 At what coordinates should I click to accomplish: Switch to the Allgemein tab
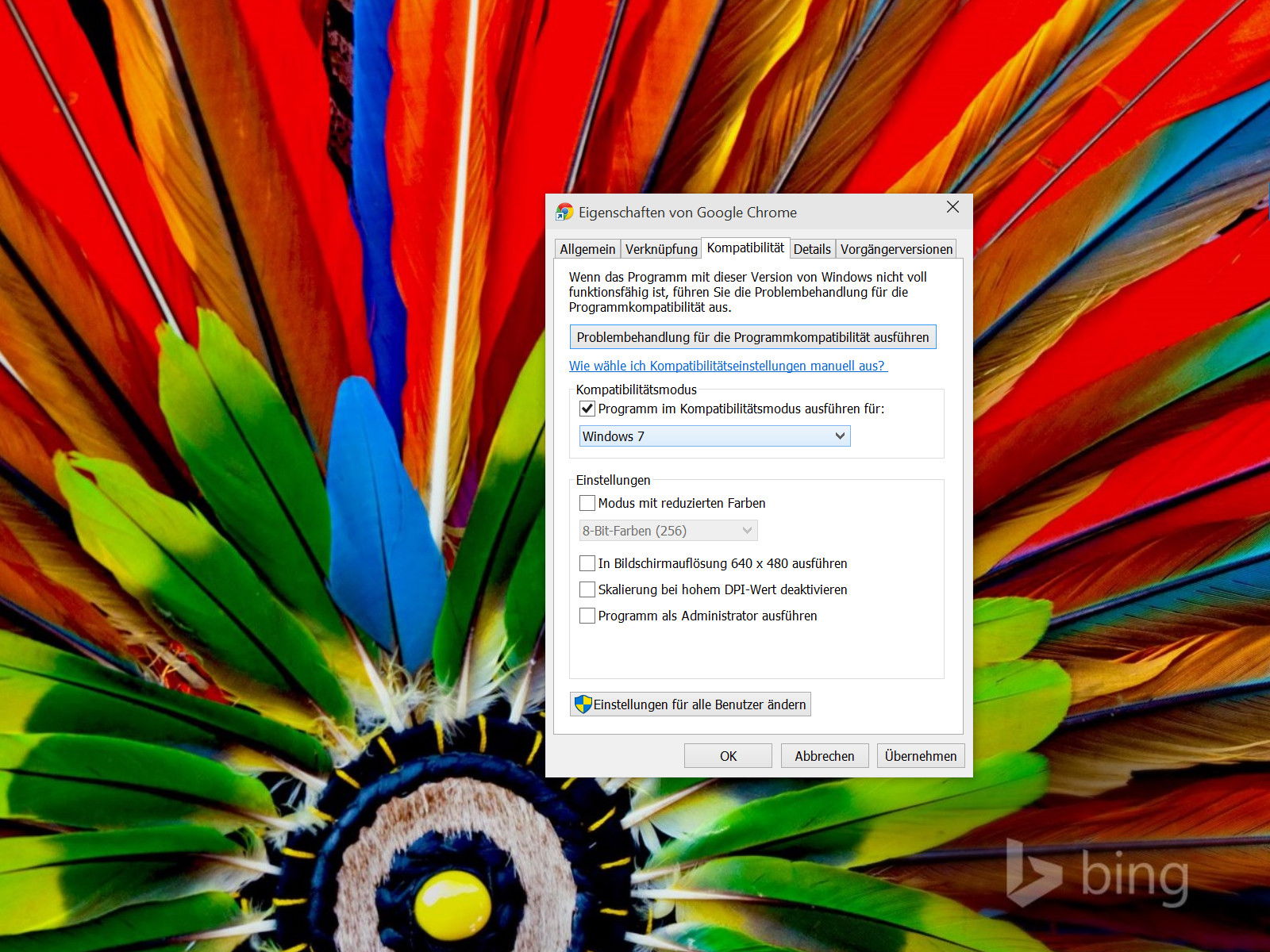[x=587, y=249]
